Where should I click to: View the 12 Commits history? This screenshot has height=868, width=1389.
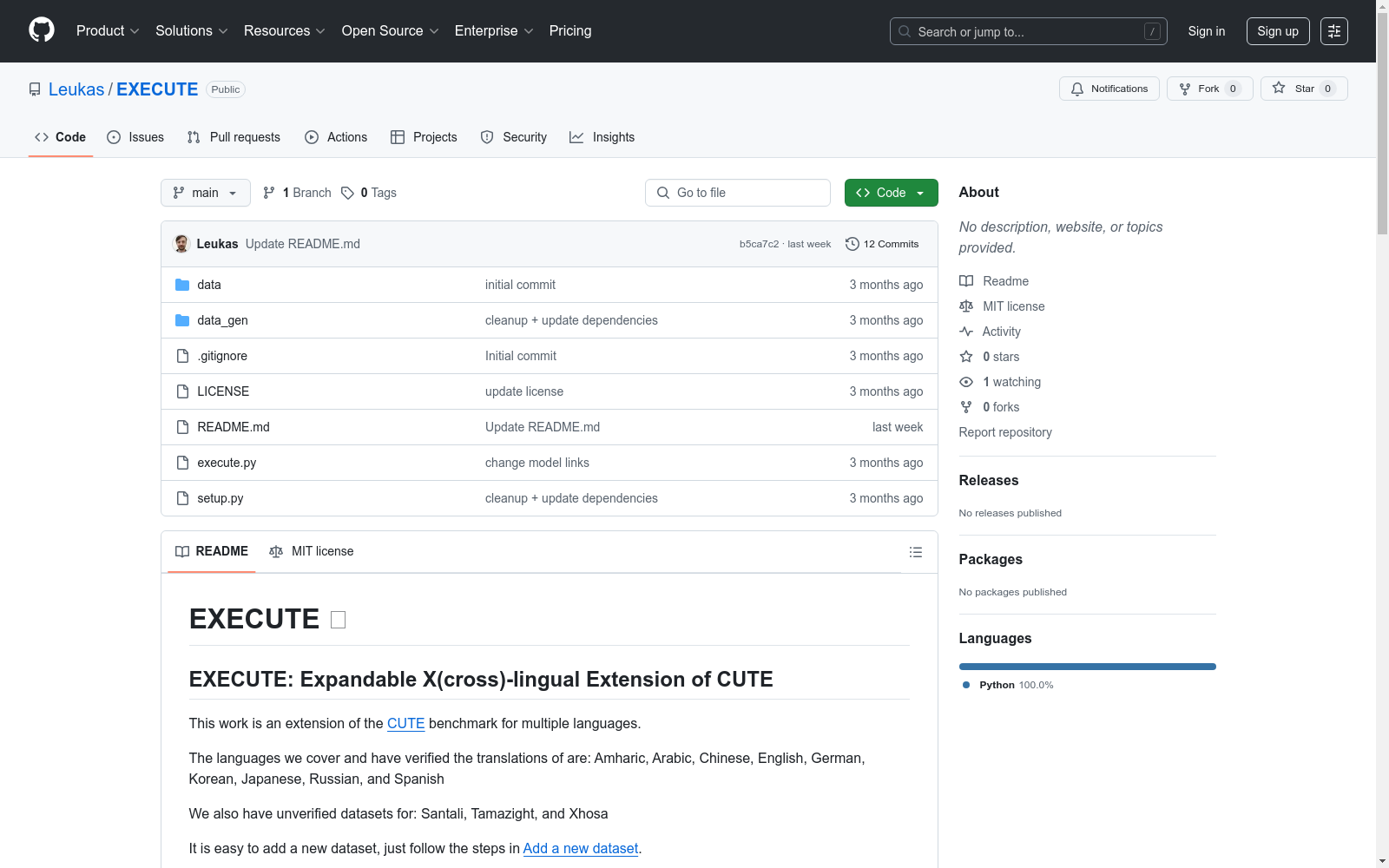coord(882,244)
